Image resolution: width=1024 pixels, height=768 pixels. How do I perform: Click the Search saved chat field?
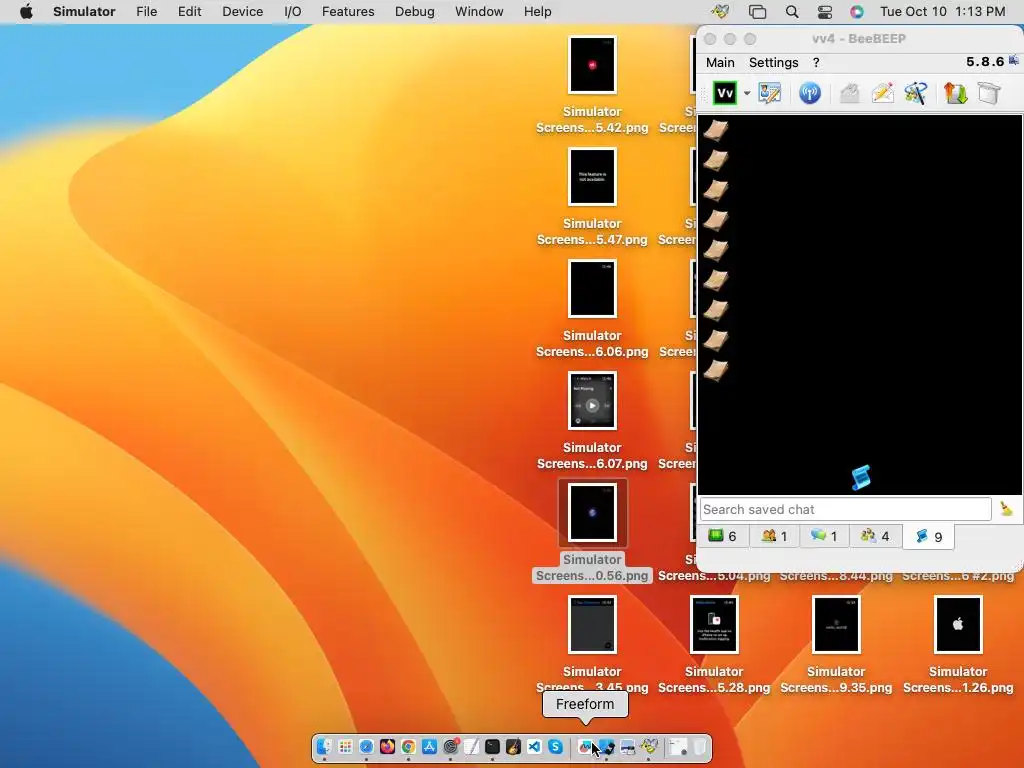coord(846,509)
